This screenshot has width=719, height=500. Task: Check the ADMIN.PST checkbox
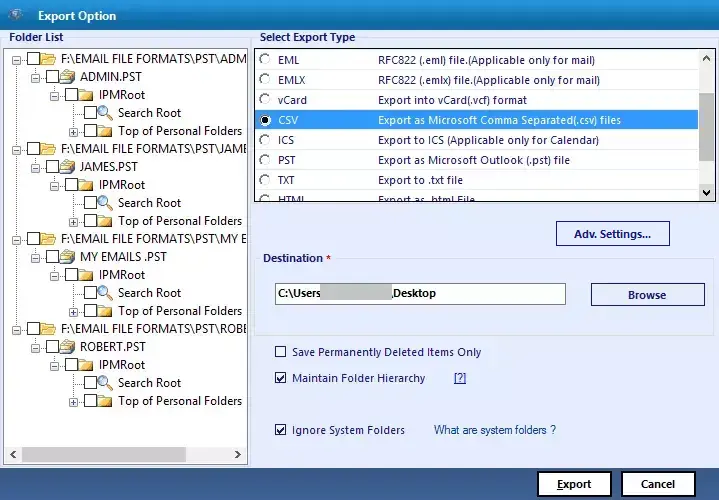[52, 77]
